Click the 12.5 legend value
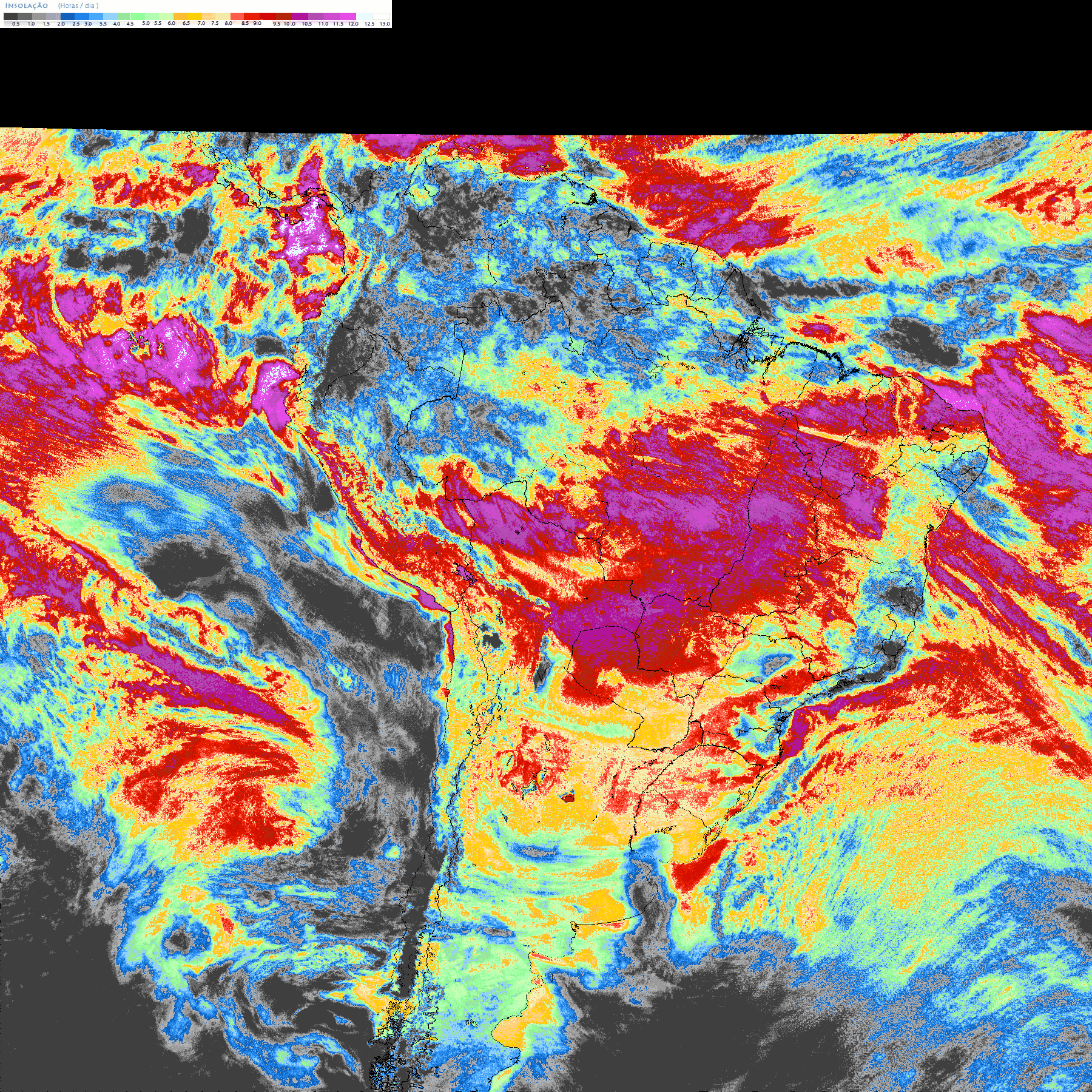Screen dimensions: 1092x1092 pos(369,24)
